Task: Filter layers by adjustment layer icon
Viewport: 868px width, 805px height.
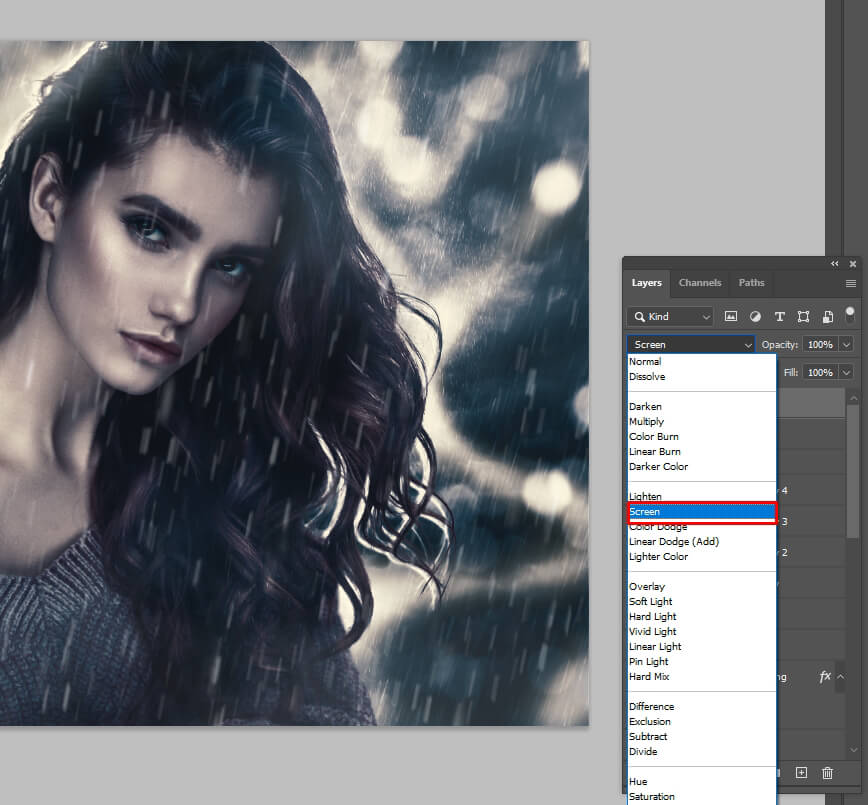Action: tap(755, 317)
